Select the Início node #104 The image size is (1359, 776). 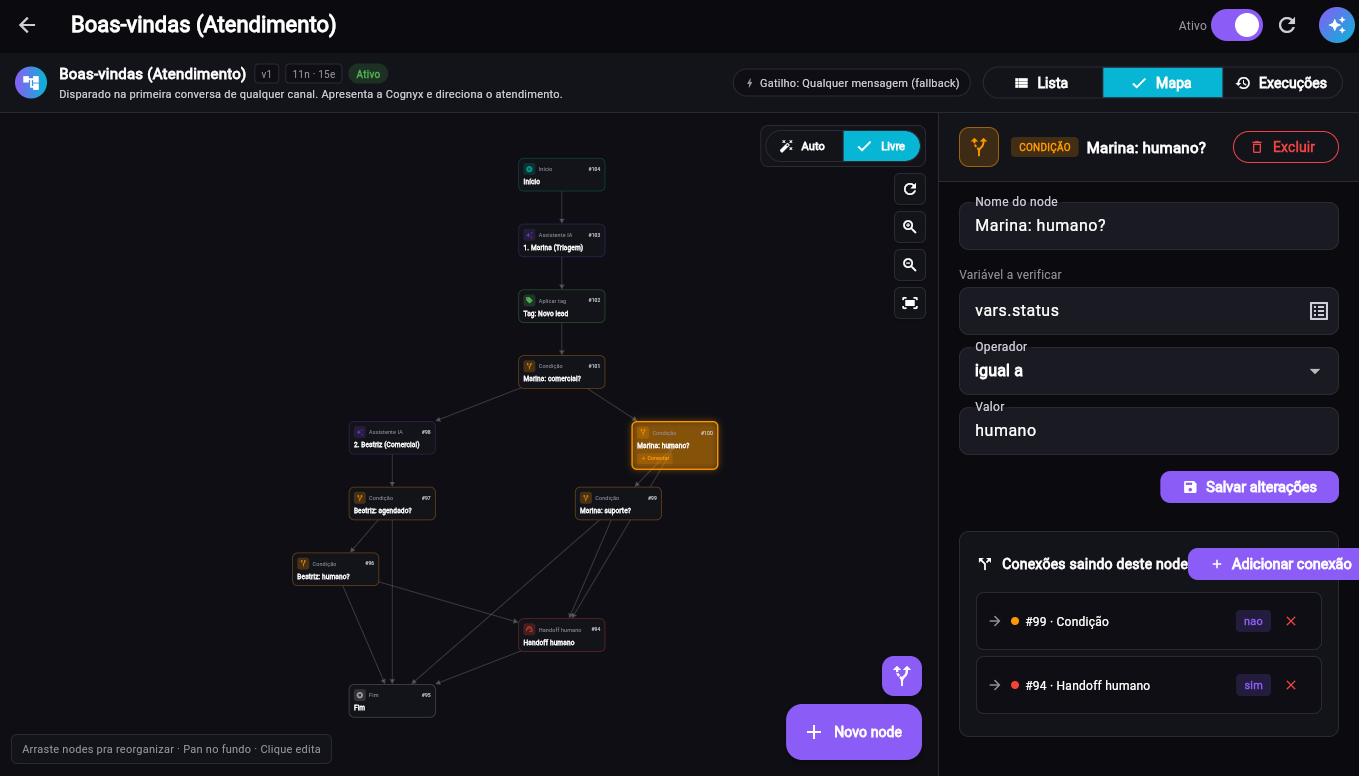coord(561,175)
